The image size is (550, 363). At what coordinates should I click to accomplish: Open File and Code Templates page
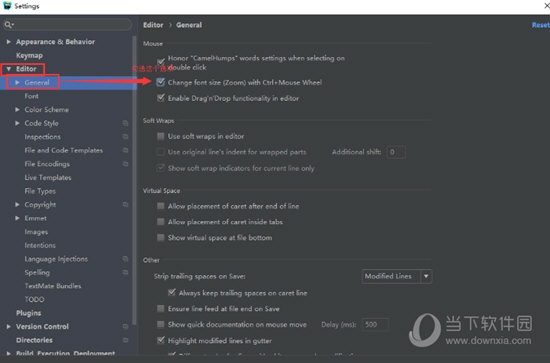[x=63, y=150]
